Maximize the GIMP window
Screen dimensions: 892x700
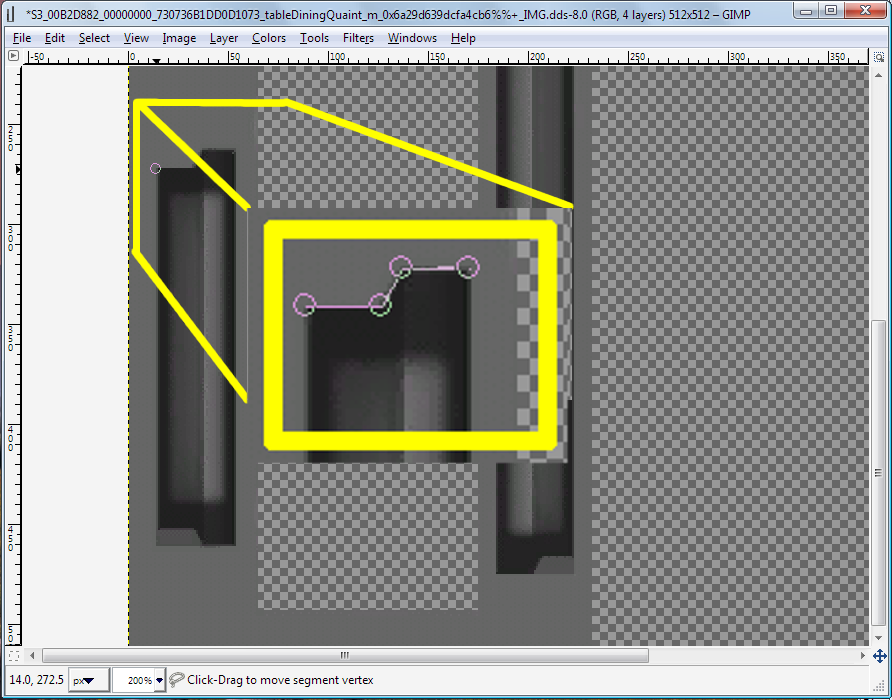831,10
